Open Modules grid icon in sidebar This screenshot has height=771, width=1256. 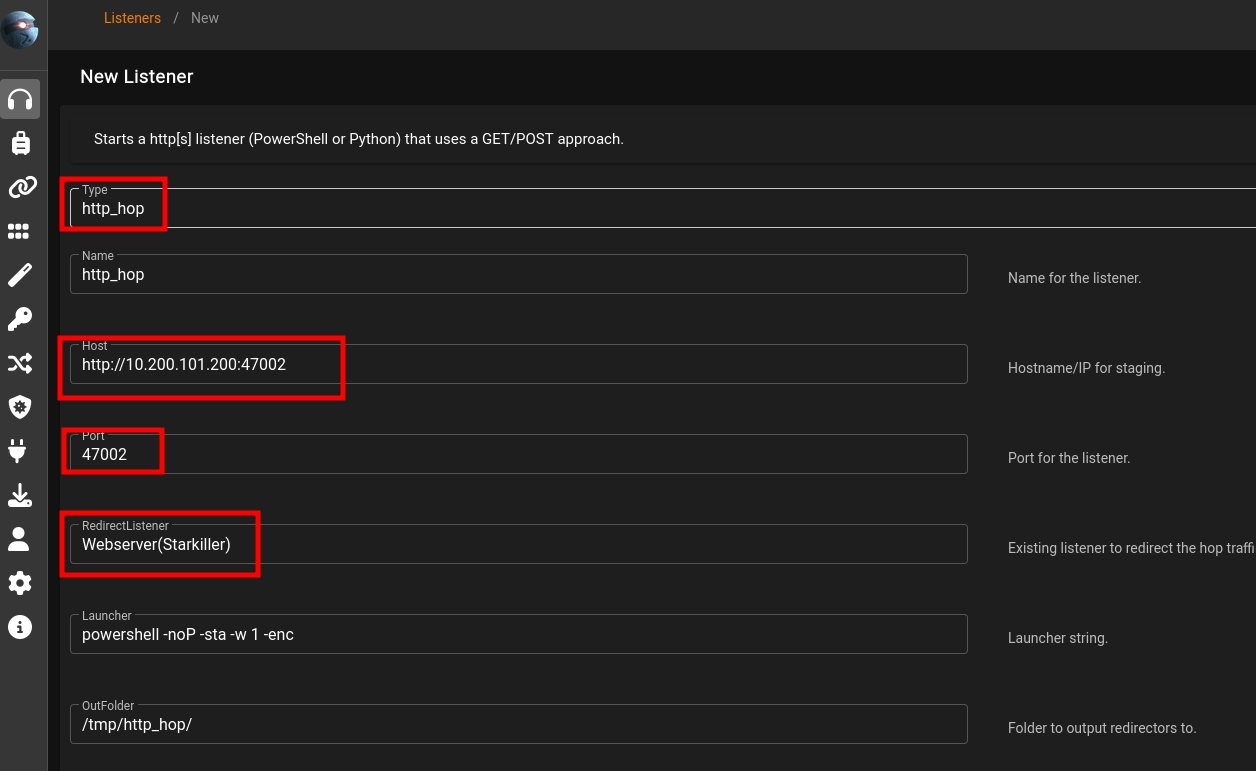point(19,231)
